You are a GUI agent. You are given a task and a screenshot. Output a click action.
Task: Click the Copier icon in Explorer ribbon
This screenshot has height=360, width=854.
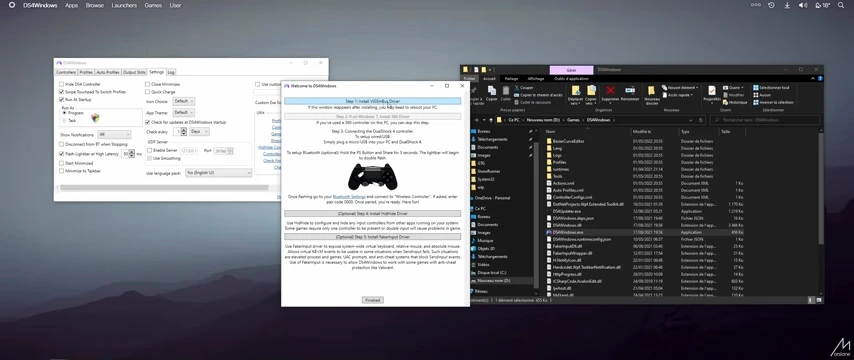[492, 90]
